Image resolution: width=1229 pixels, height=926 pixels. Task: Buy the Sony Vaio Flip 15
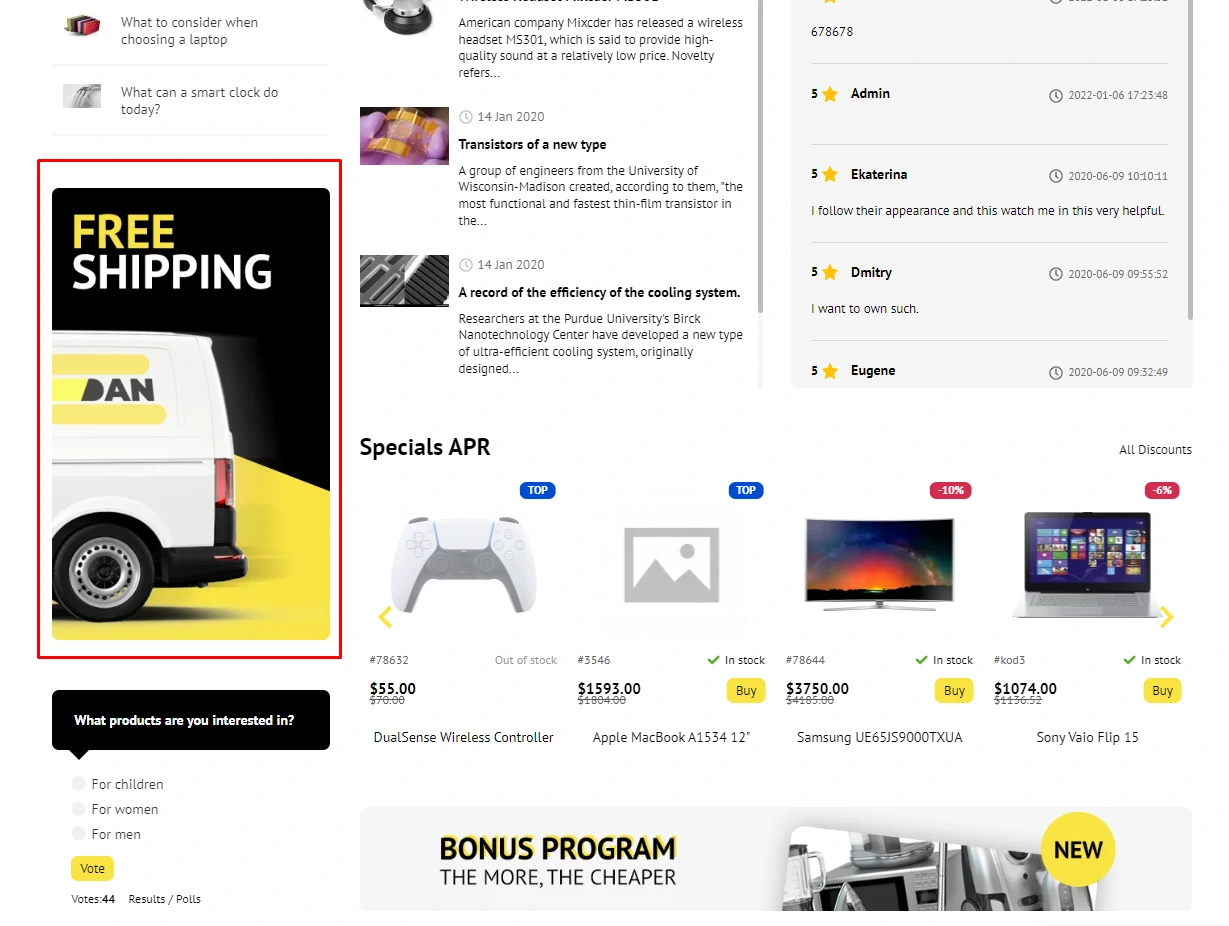coord(1162,690)
